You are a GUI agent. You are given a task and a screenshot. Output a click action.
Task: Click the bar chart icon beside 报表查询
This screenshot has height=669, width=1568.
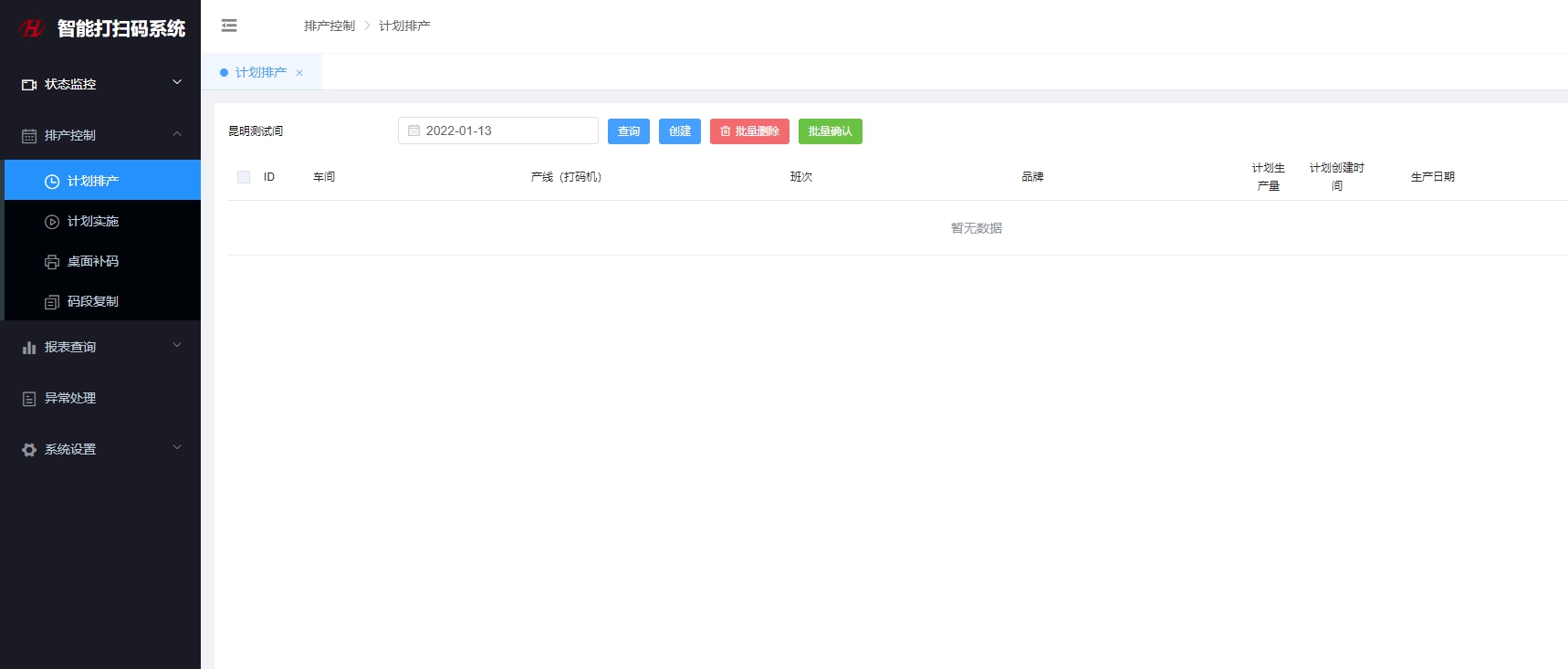tap(29, 347)
